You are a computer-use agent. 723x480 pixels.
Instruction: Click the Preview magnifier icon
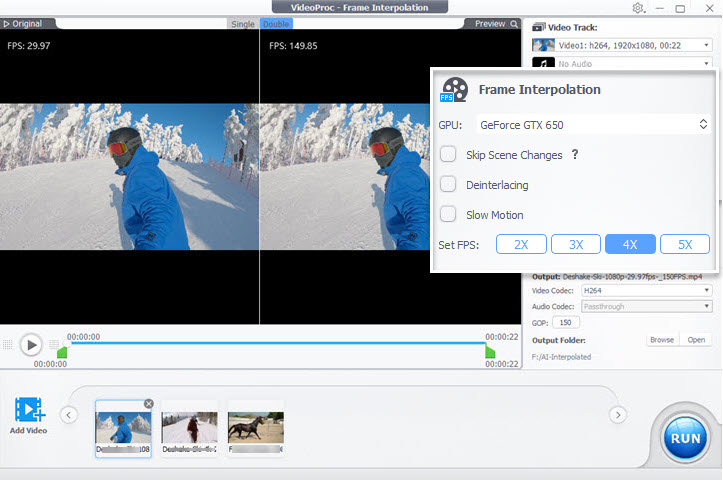(514, 24)
